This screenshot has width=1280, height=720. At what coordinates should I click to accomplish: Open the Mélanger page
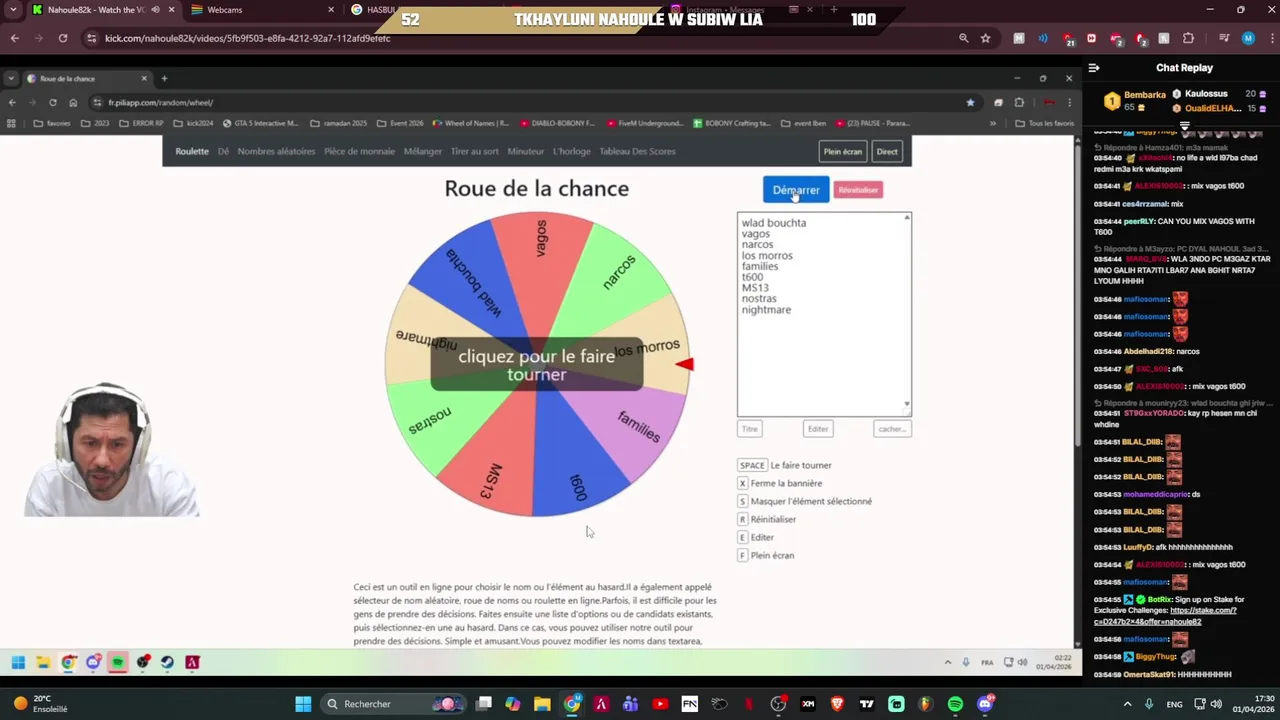click(422, 152)
